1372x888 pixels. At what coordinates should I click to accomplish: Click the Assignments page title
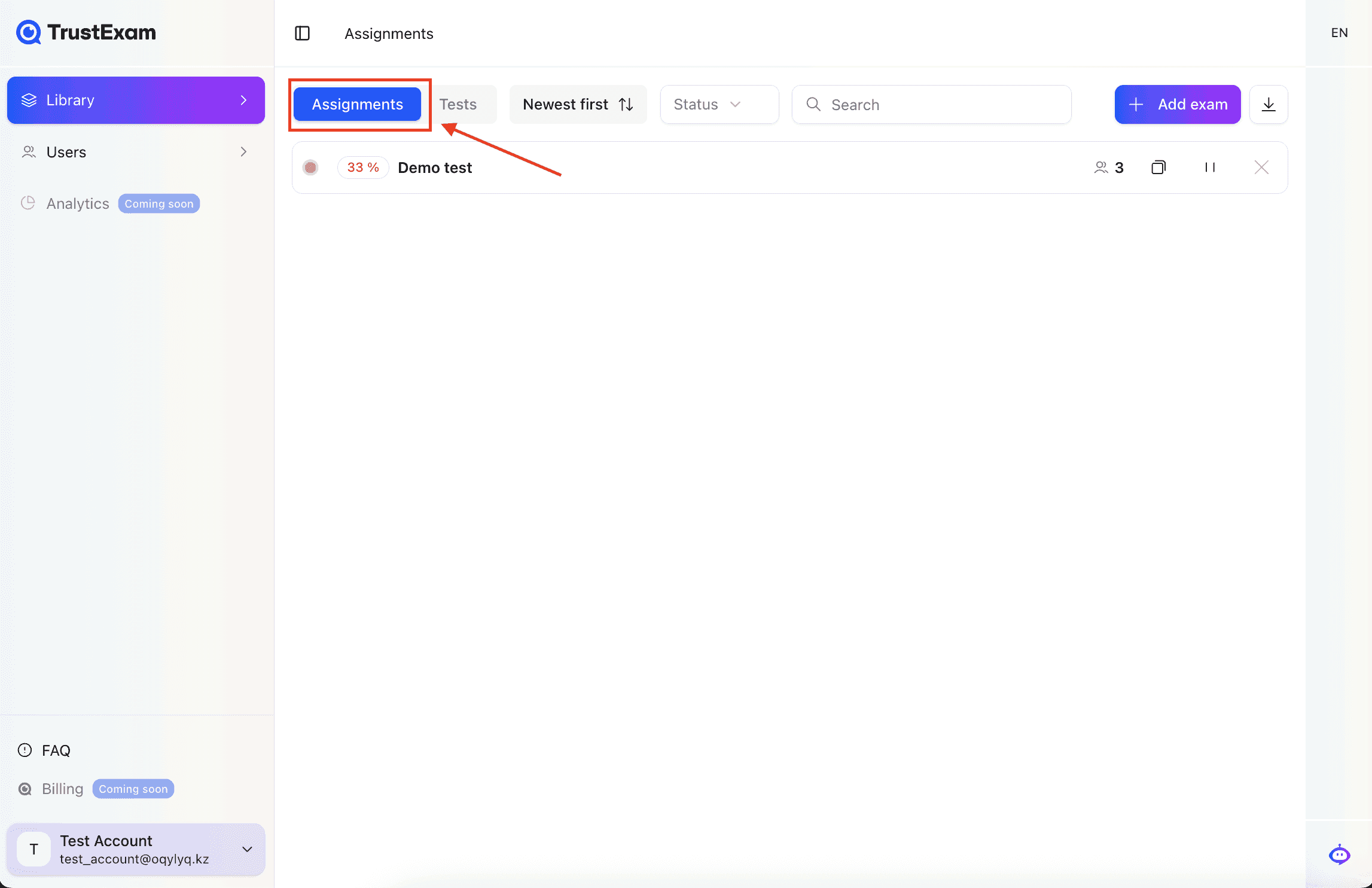pos(389,34)
